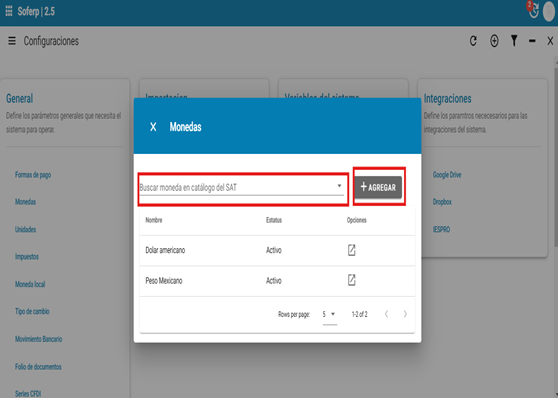This screenshot has height=398, width=558.
Task: Click the minimize dash icon in toolbar
Action: (532, 41)
